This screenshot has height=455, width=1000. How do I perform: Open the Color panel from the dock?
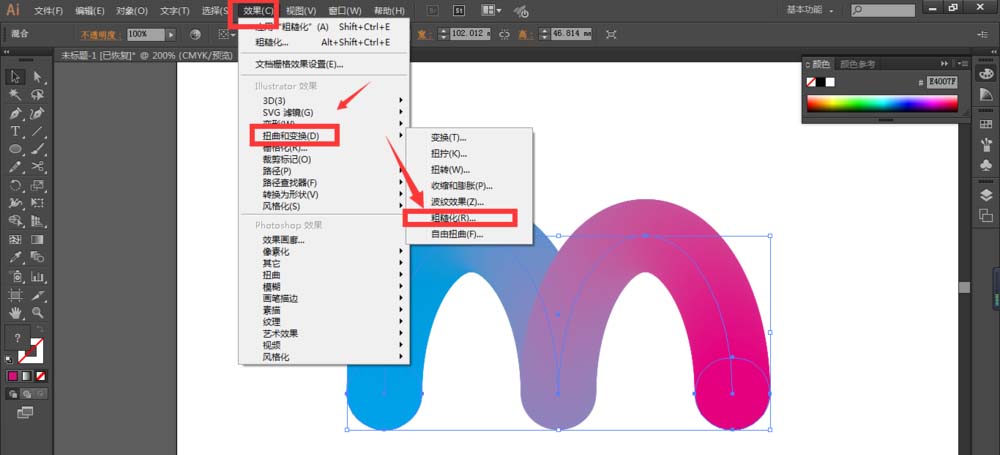(986, 74)
